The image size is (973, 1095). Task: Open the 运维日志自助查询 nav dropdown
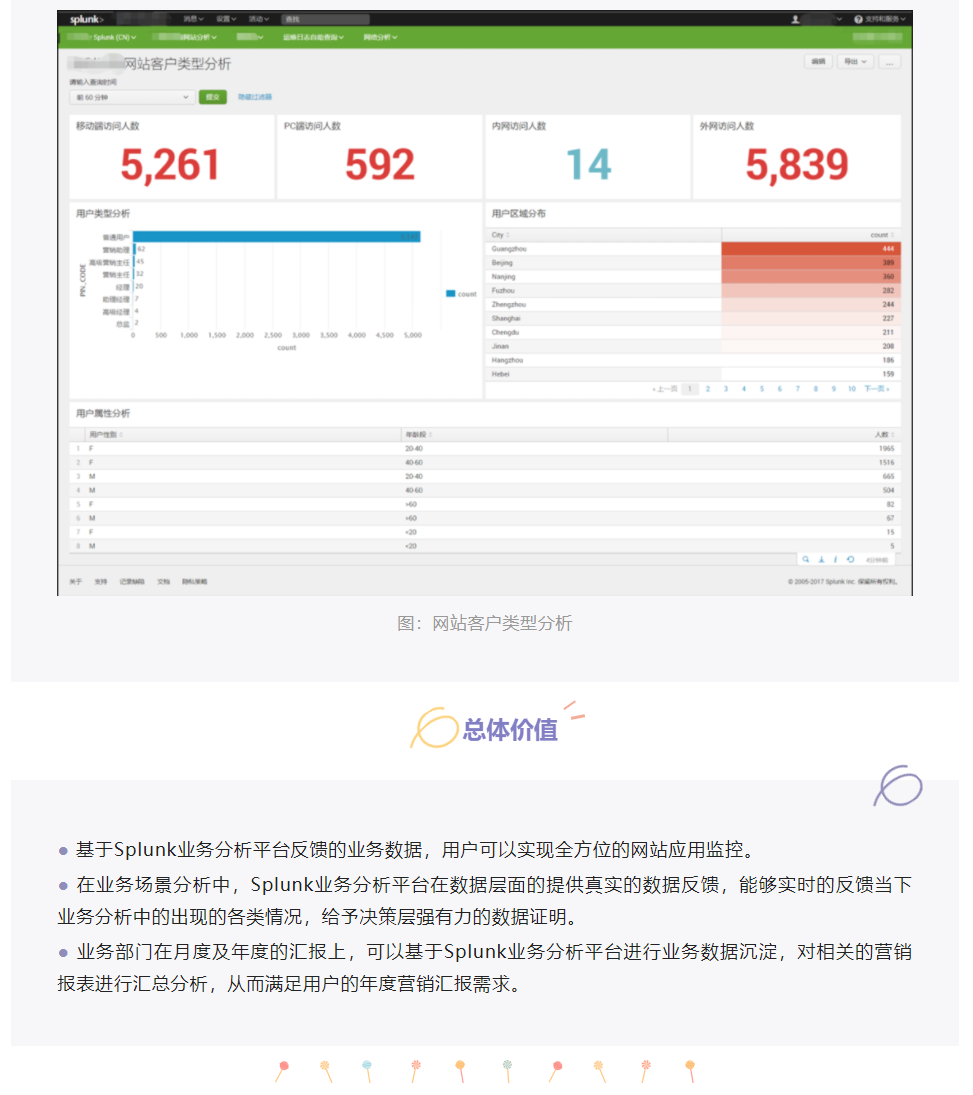point(314,37)
